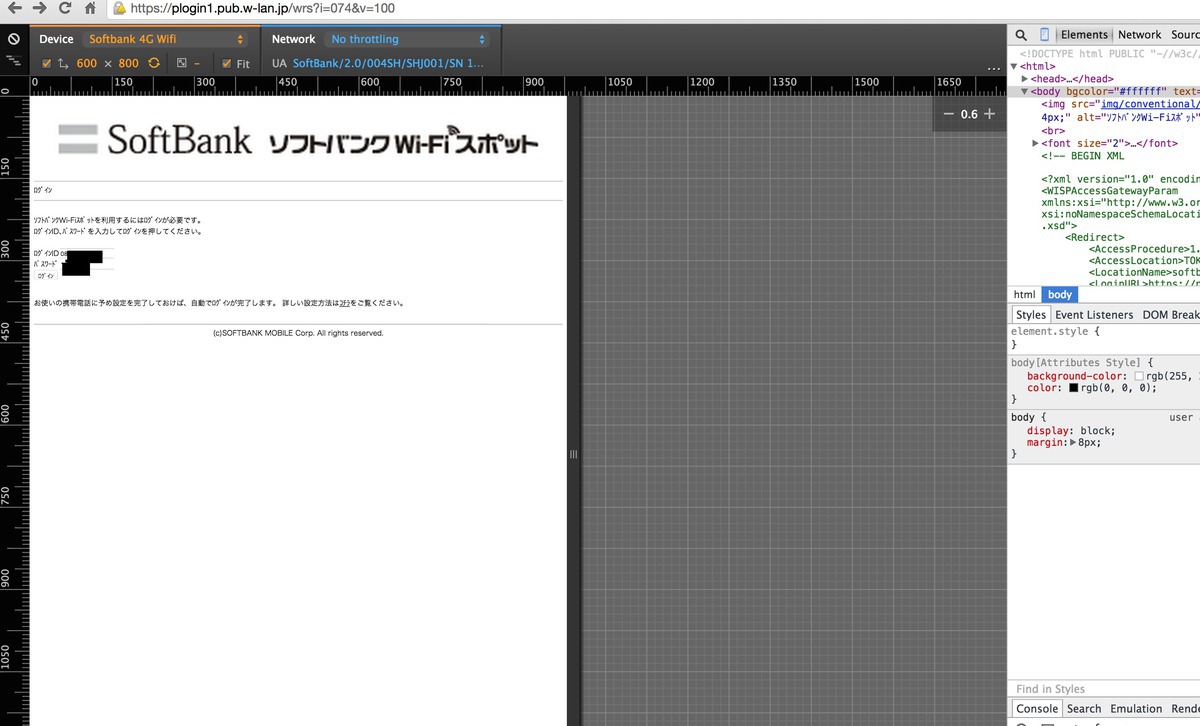Image resolution: width=1200 pixels, height=726 pixels.
Task: Click the Find in Styles field
Action: [1104, 689]
